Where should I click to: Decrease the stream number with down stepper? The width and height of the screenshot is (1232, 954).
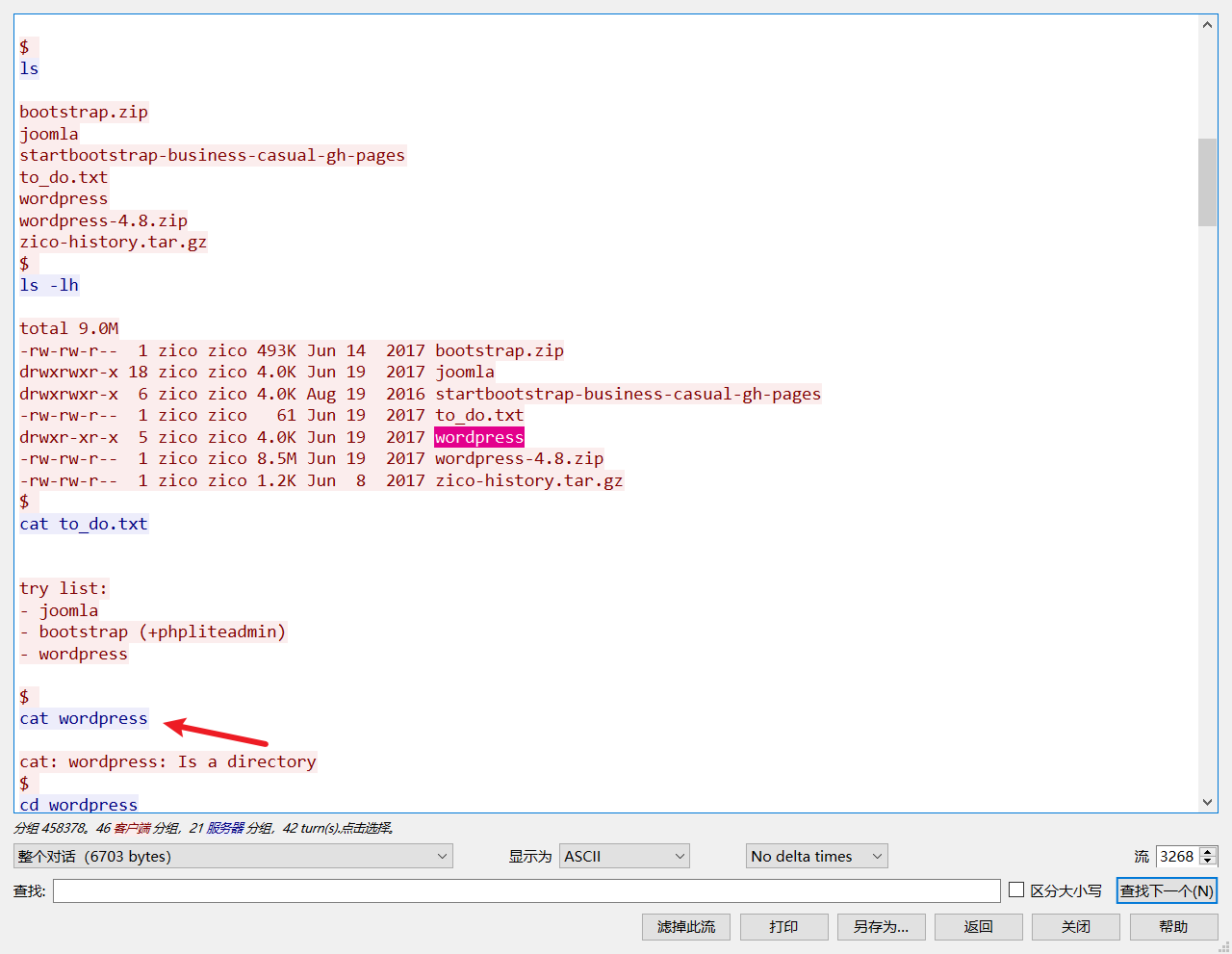click(x=1209, y=862)
